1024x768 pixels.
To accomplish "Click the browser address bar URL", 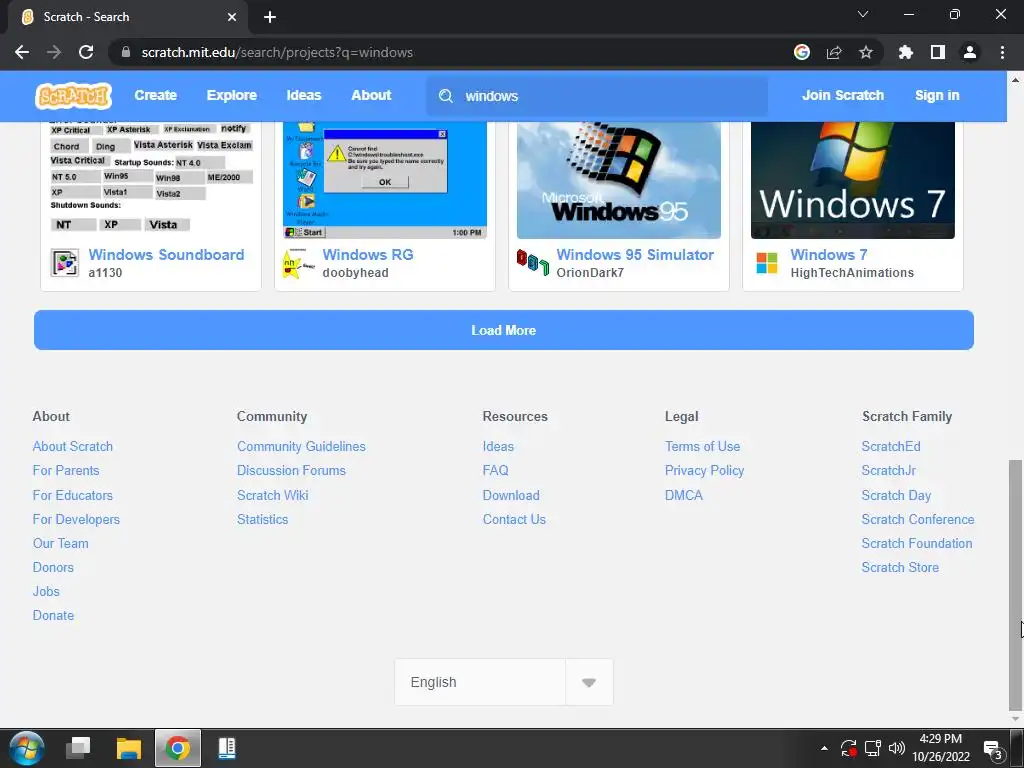I will [x=277, y=52].
